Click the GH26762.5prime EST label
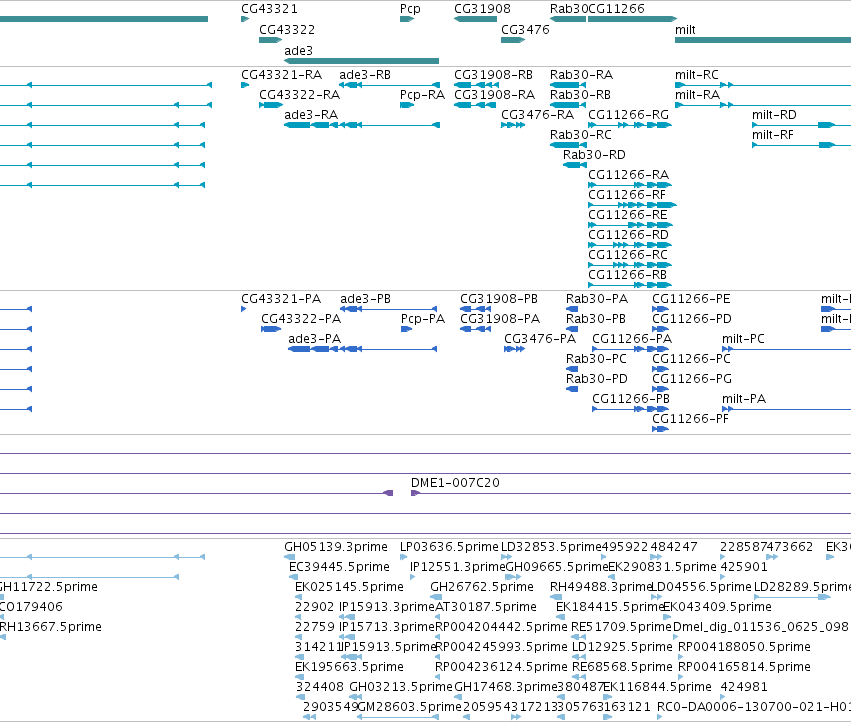851x722 pixels. (482, 587)
